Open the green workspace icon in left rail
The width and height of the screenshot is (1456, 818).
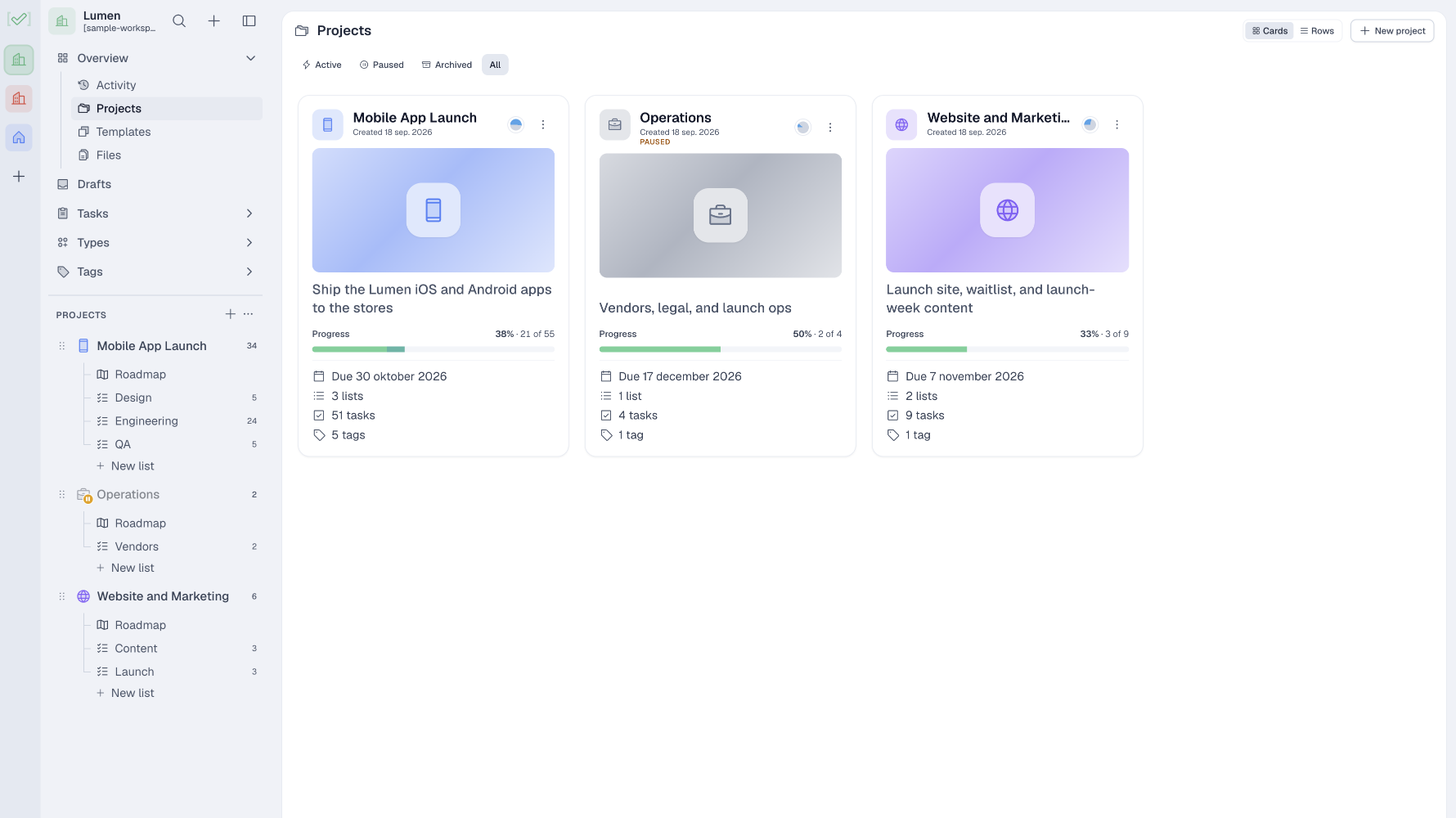click(19, 60)
